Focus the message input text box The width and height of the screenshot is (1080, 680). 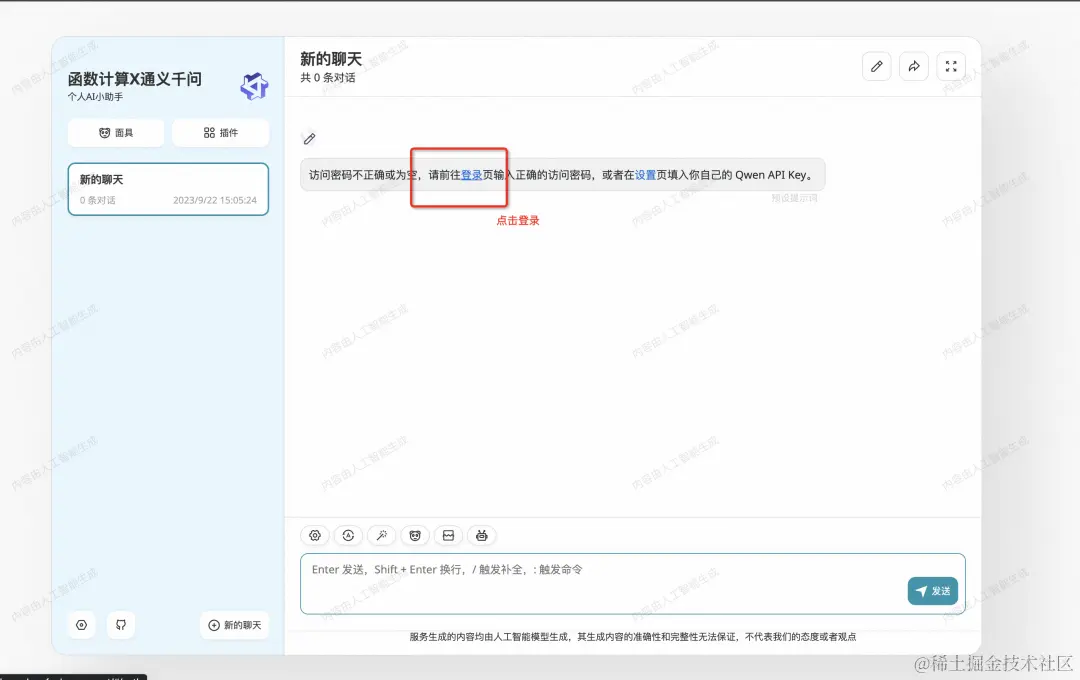[x=632, y=584]
